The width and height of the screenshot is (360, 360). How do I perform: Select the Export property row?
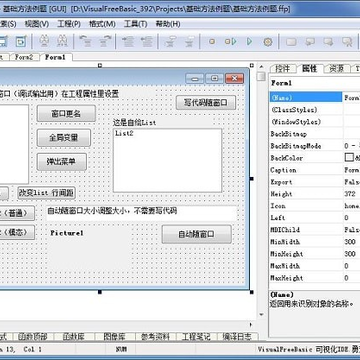coord(315,182)
